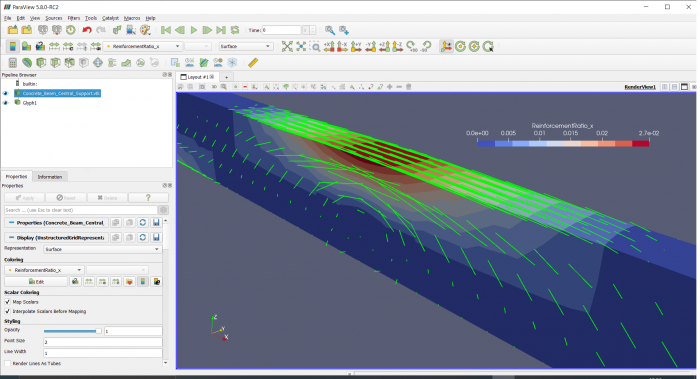The height and width of the screenshot is (379, 700).
Task: Click the Play animation button
Action: (x=194, y=30)
